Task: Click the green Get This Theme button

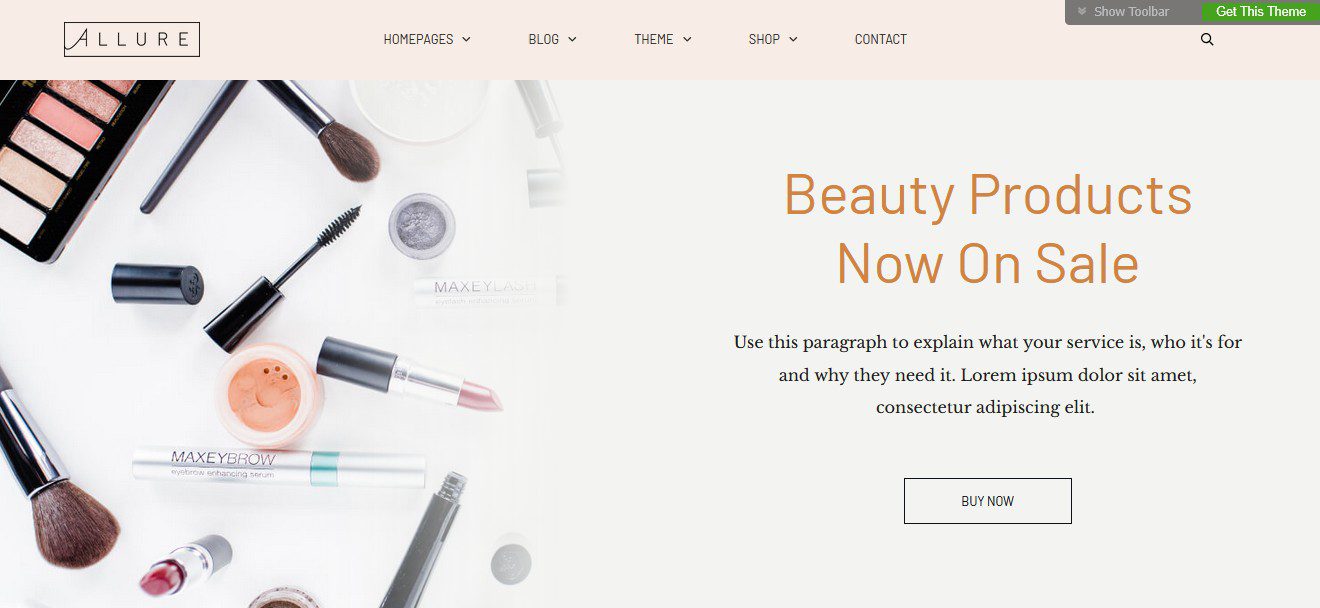Action: pos(1261,12)
